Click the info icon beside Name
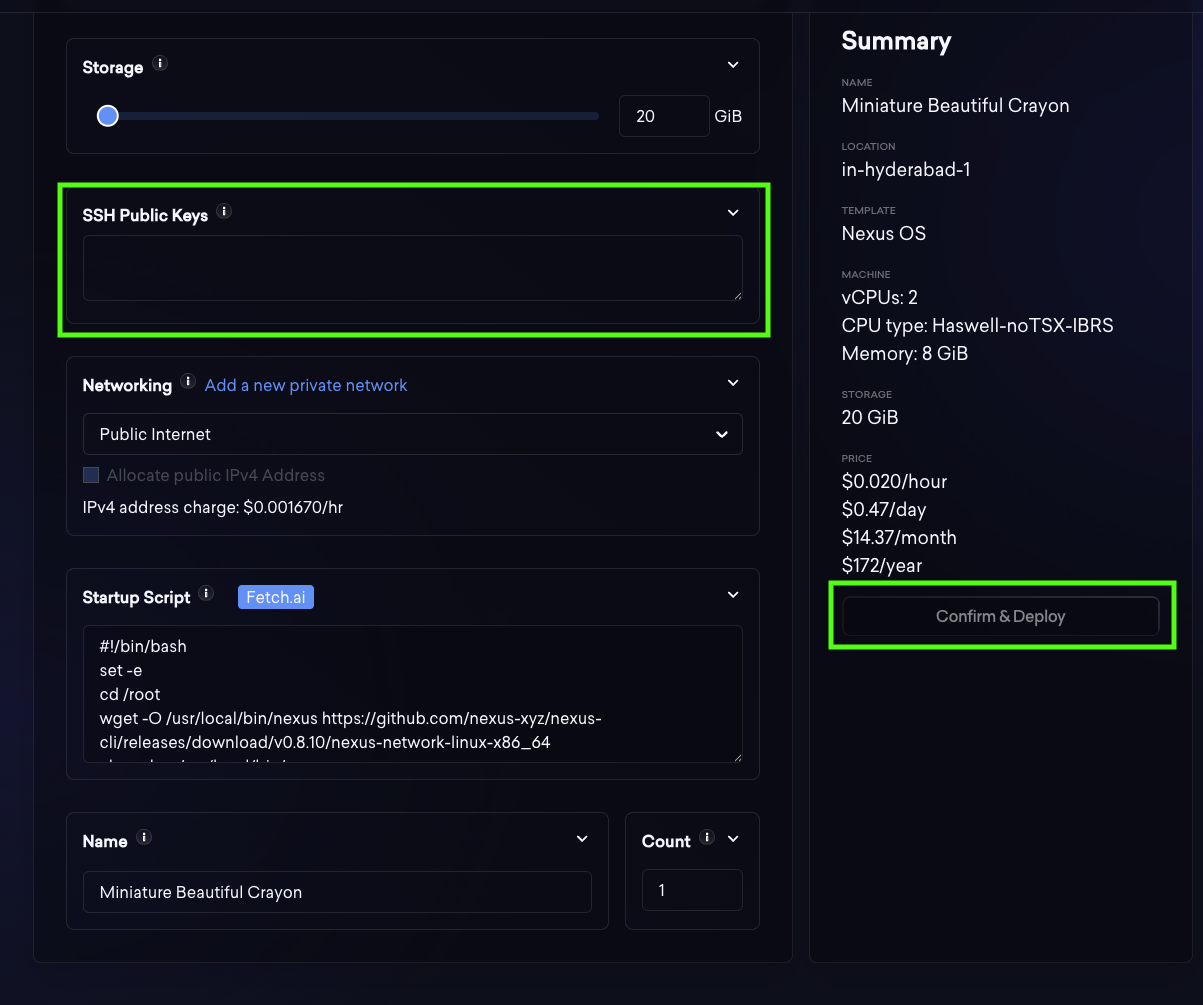Viewport: 1203px width, 1005px height. 144,838
